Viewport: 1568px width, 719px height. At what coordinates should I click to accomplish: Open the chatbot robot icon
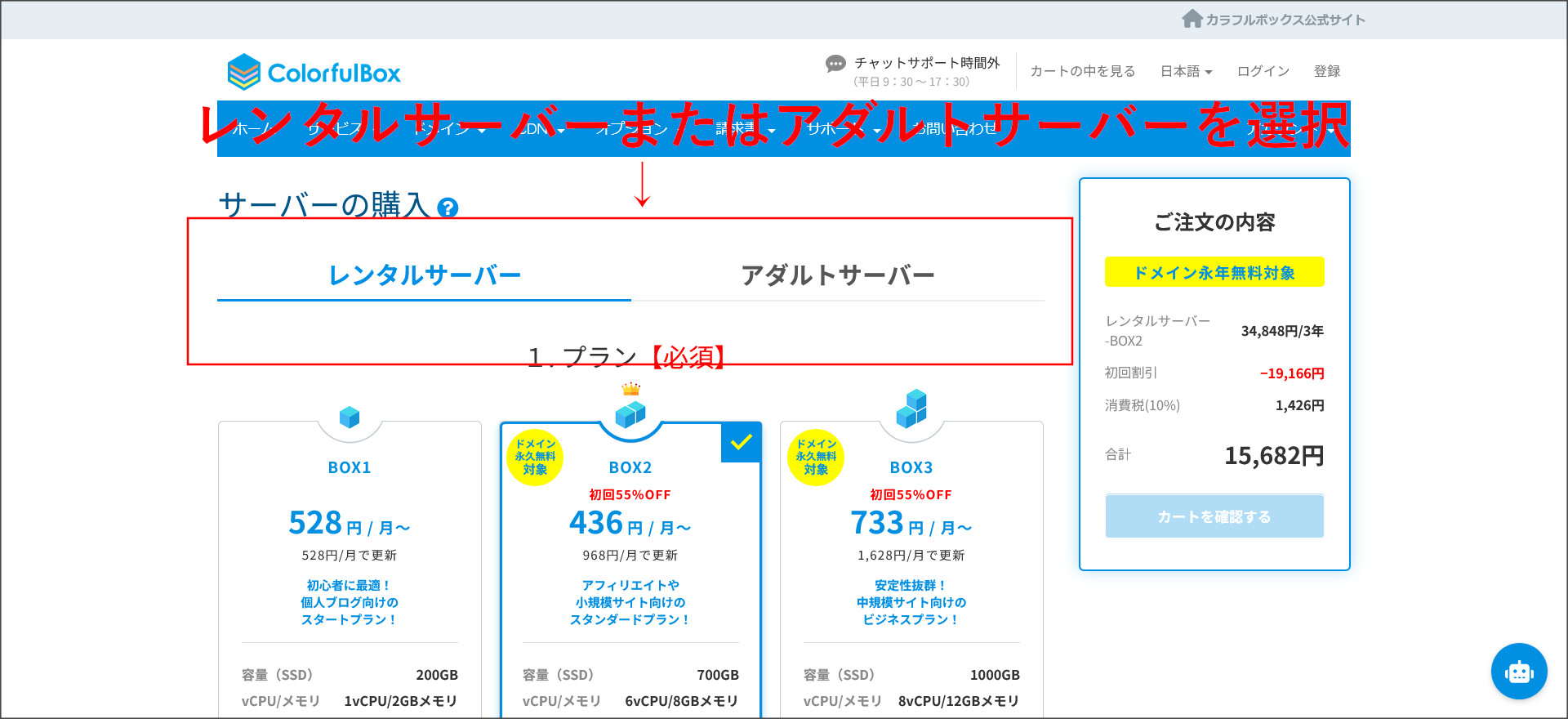[x=1518, y=672]
